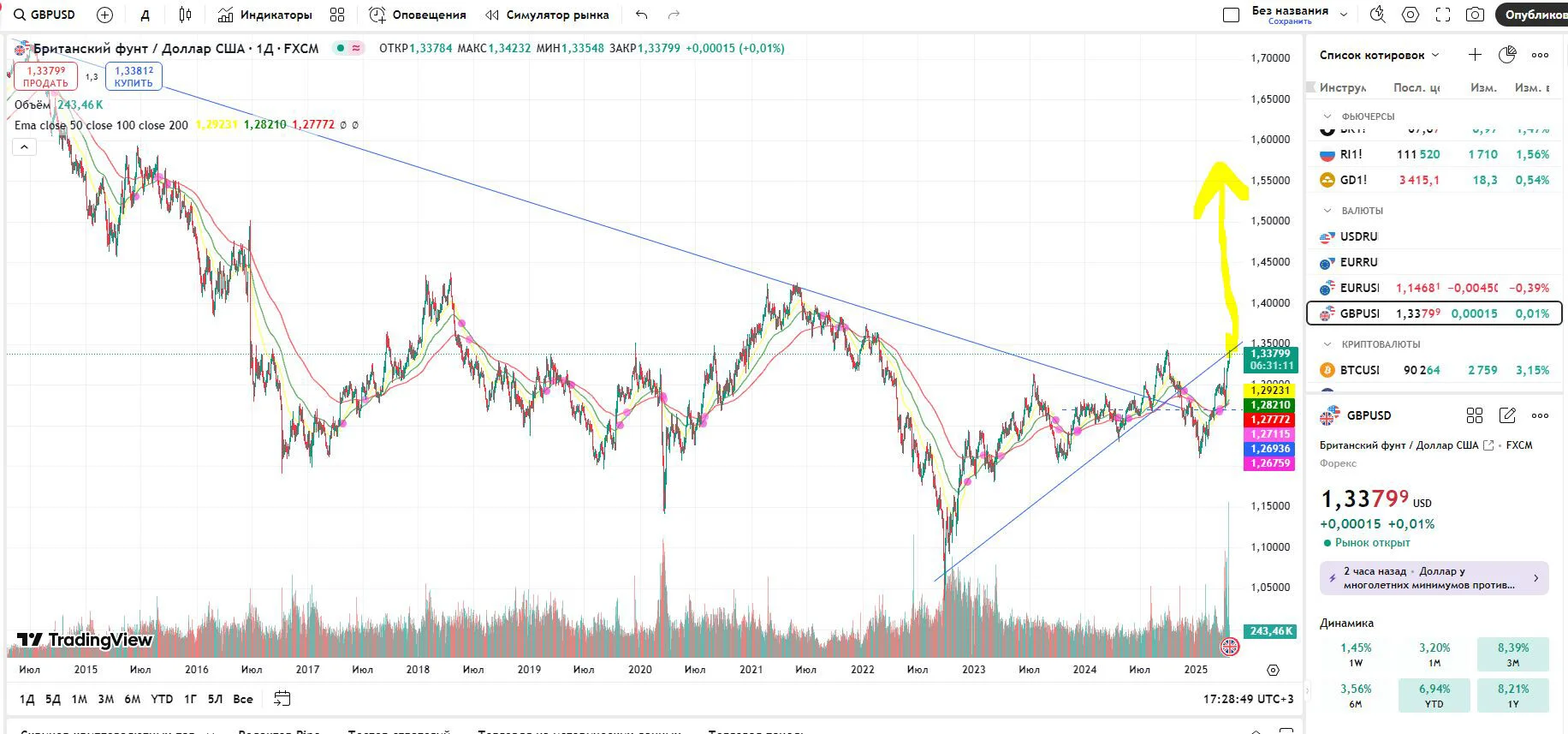Open Оповещения alerts
The image size is (1568, 734).
418,15
